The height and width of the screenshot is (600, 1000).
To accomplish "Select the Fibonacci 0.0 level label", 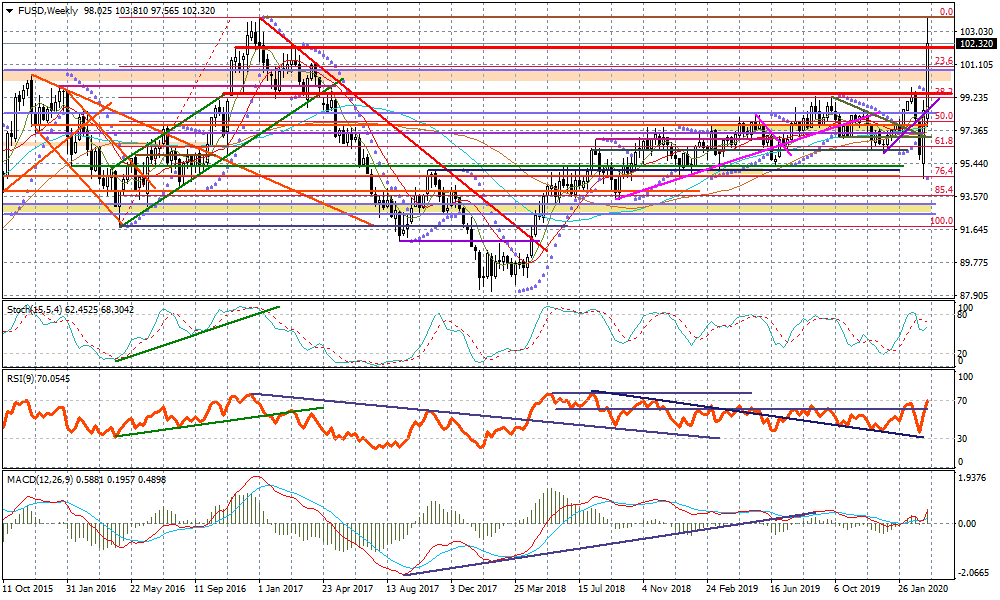I will [946, 12].
